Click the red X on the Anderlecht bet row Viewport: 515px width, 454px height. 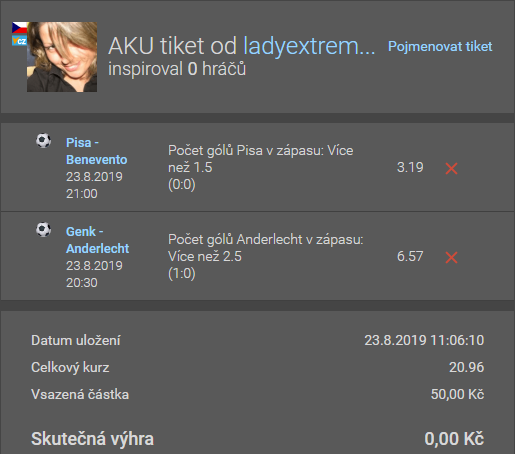pyautogui.click(x=451, y=257)
